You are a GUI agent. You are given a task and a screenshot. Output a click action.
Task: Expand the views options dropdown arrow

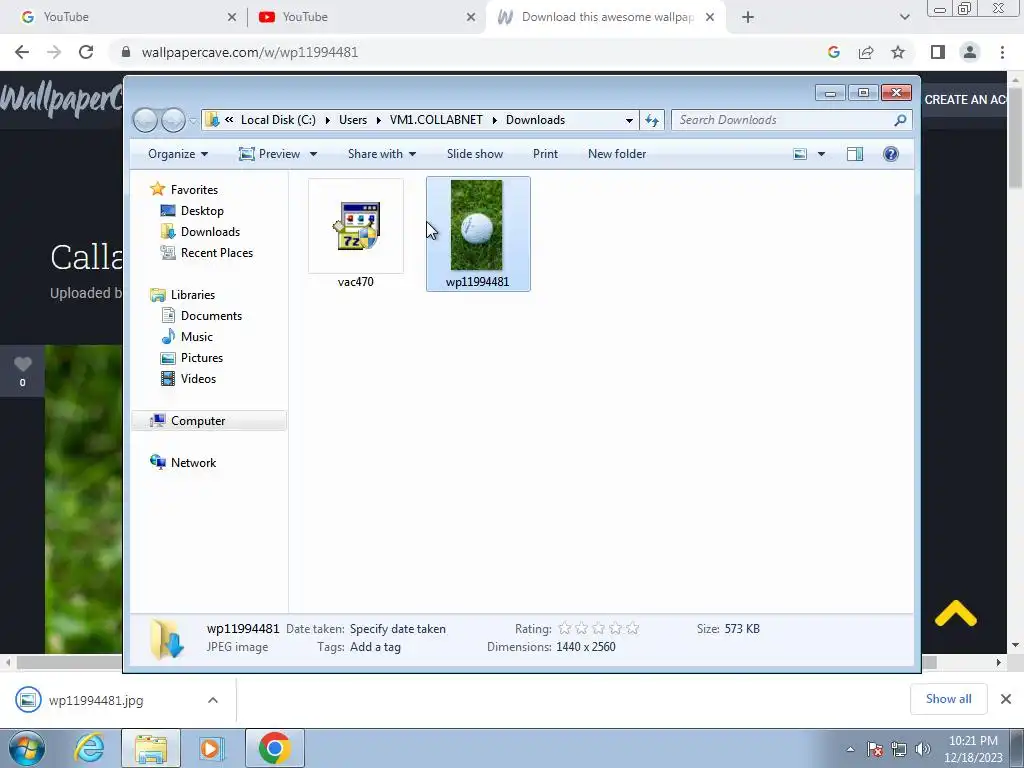point(822,154)
